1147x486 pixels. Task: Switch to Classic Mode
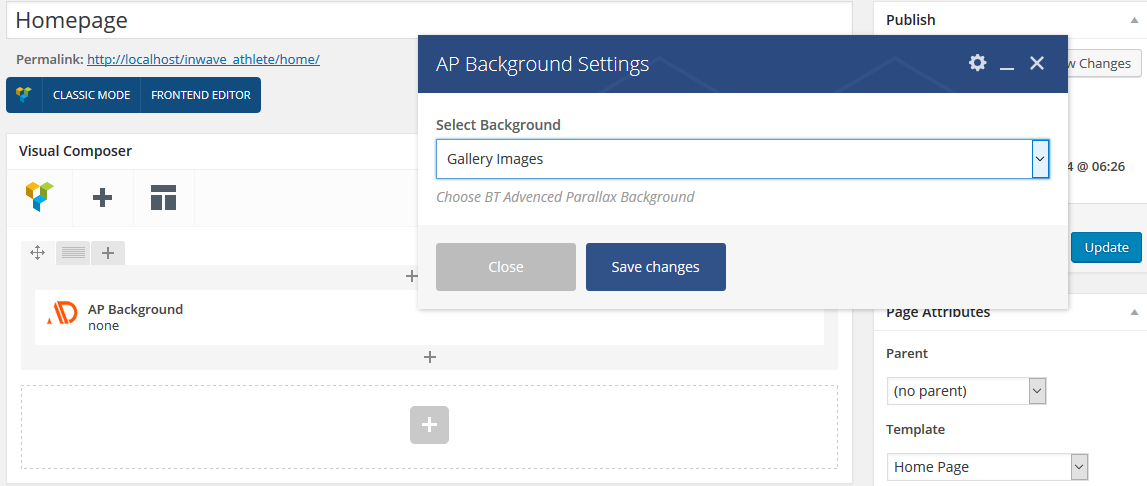91,95
